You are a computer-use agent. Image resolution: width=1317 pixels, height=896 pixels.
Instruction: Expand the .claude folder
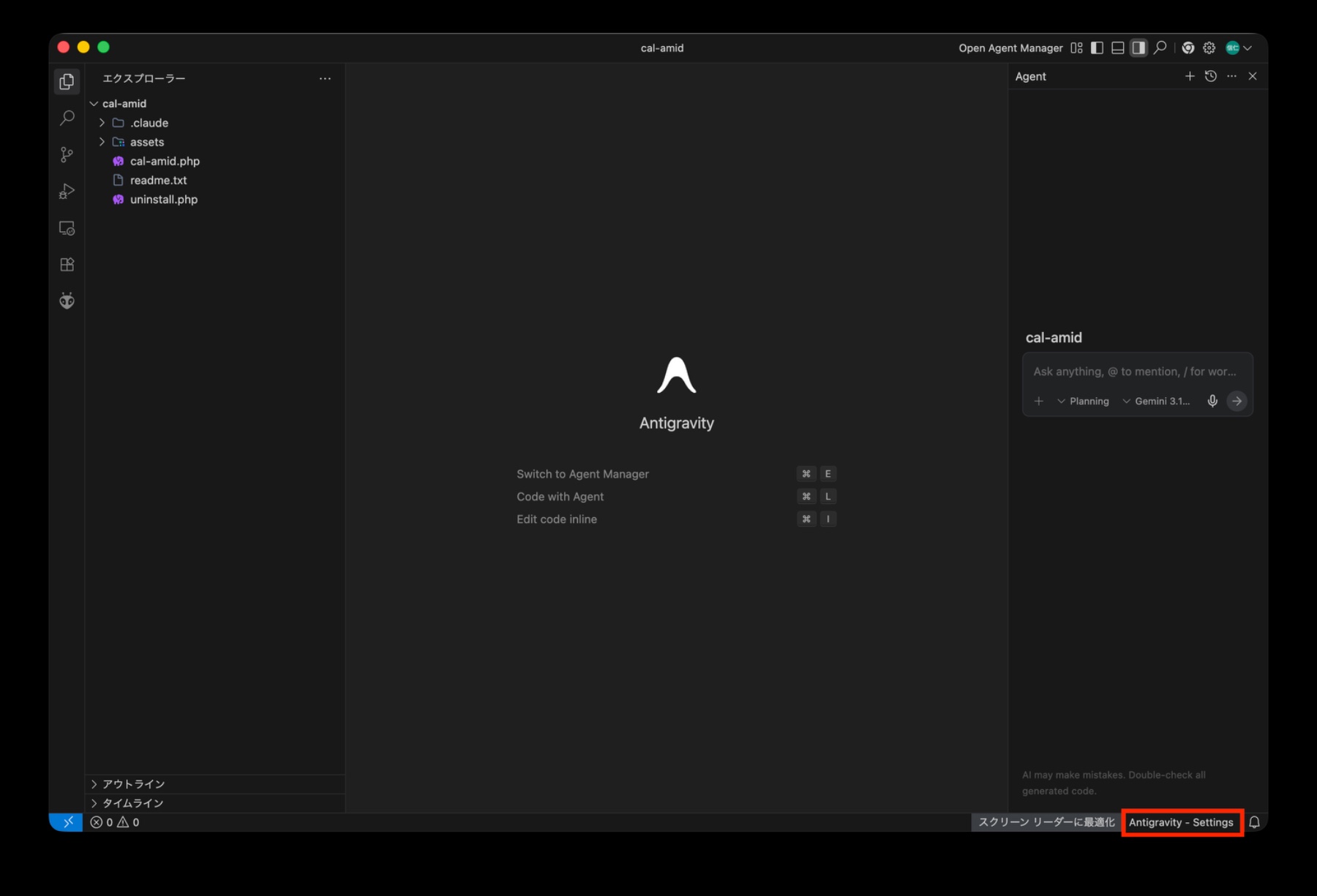tap(149, 123)
